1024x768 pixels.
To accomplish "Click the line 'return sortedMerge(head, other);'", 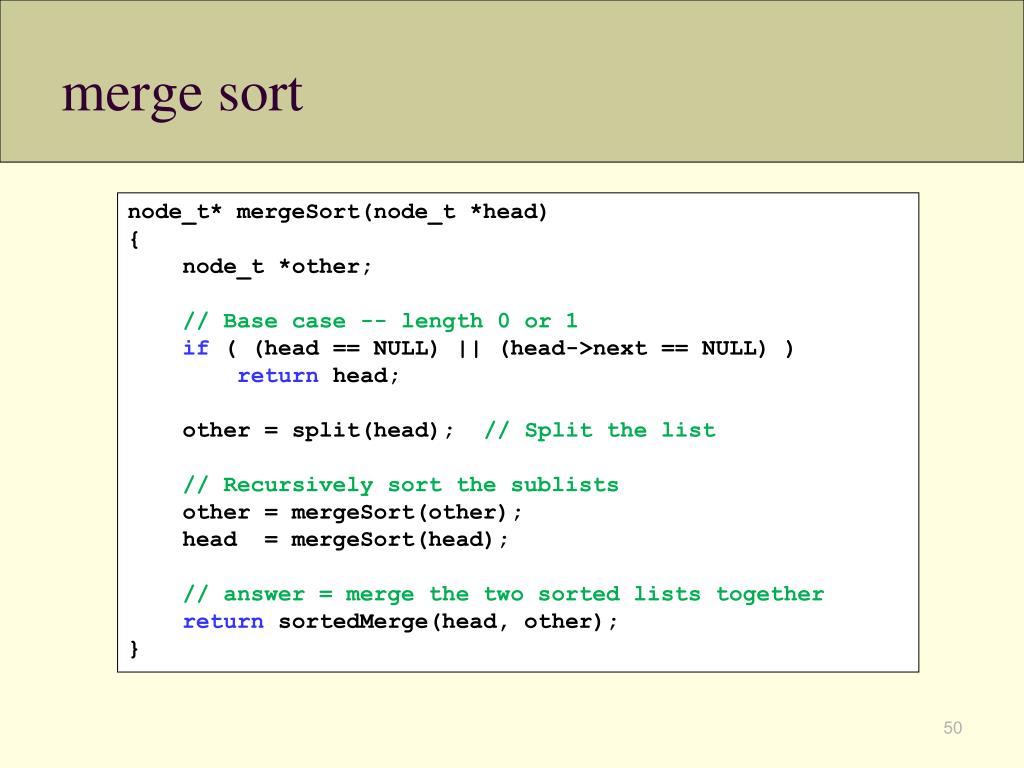I will tap(400, 622).
